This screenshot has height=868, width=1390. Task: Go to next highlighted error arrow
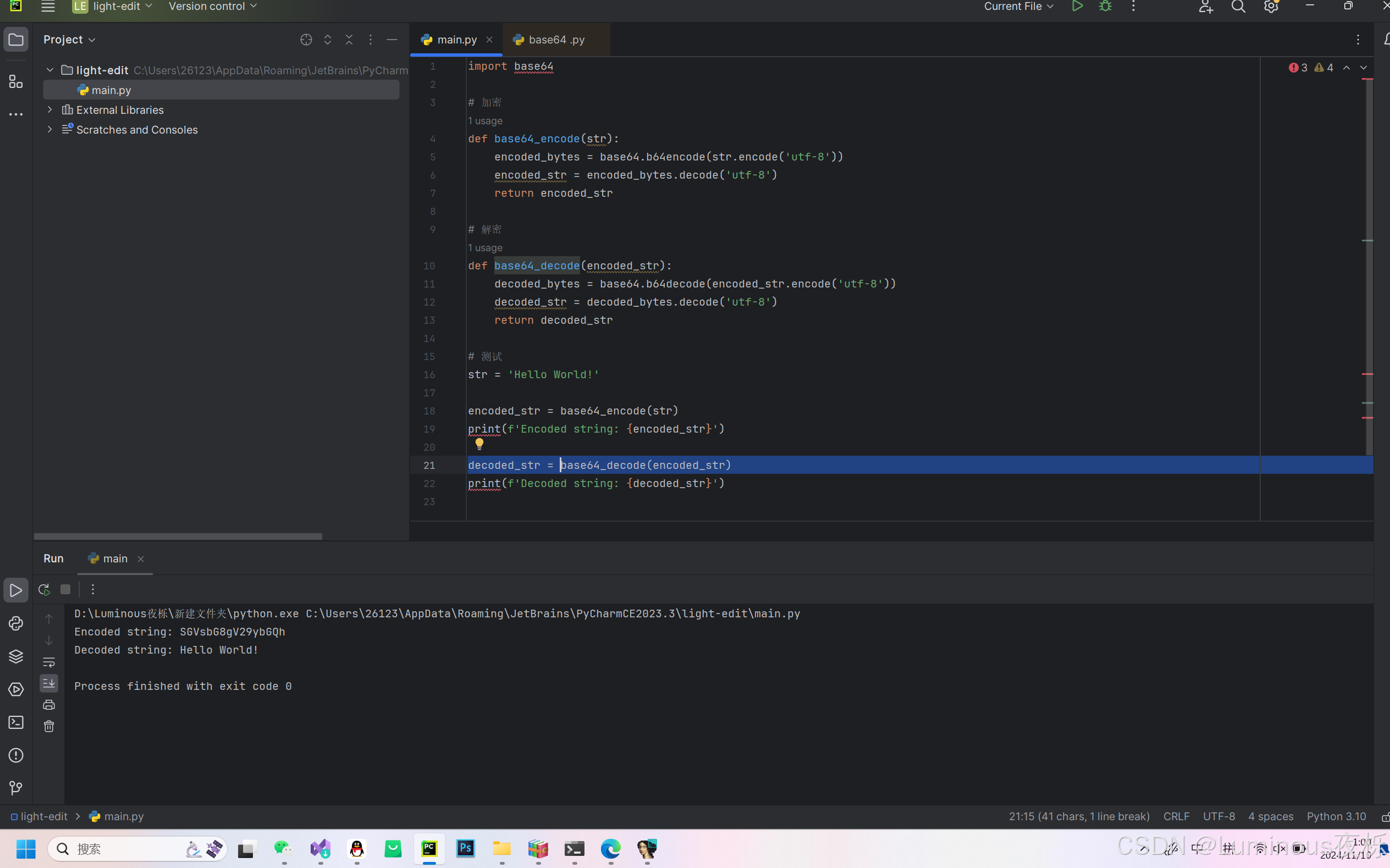pyautogui.click(x=1364, y=68)
